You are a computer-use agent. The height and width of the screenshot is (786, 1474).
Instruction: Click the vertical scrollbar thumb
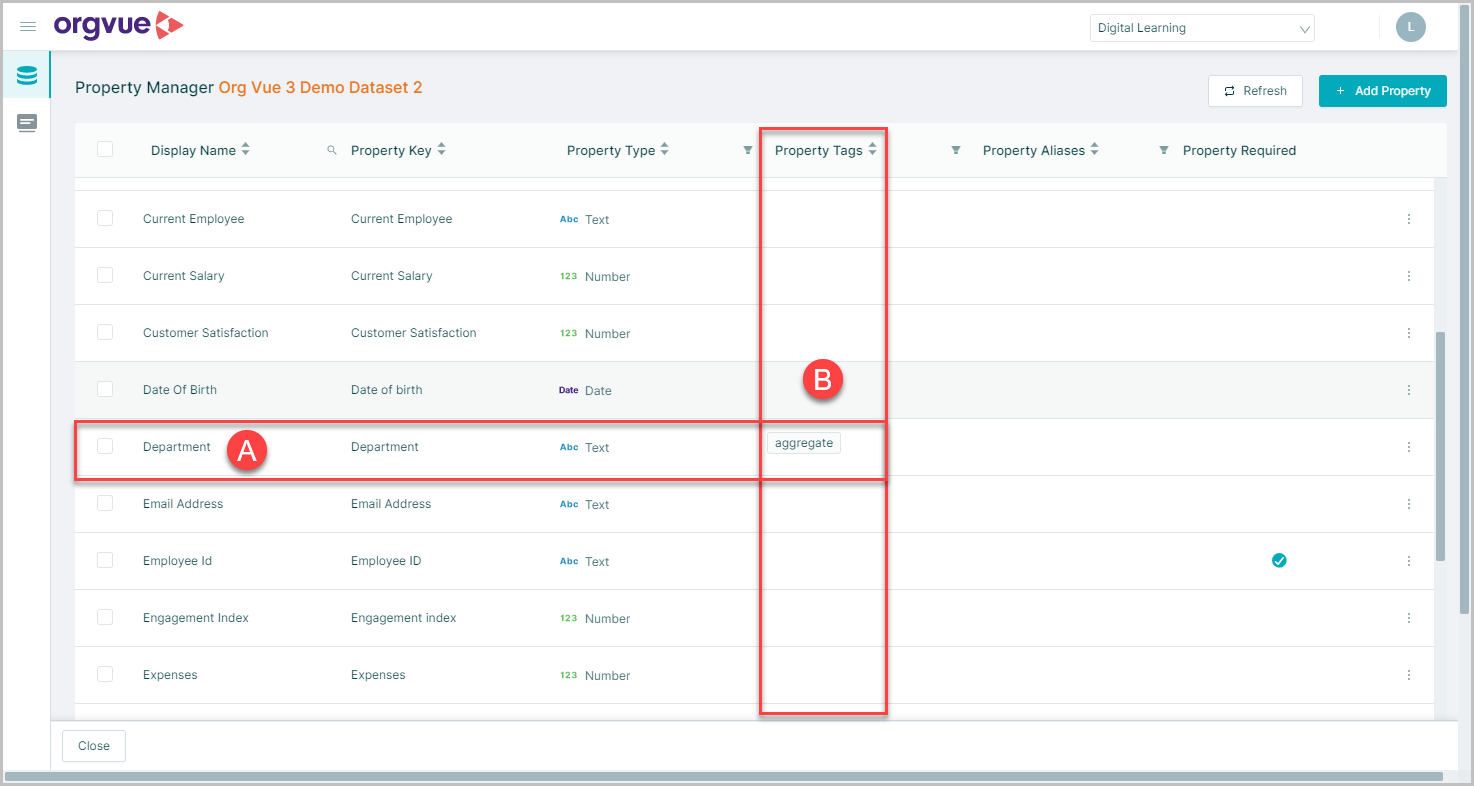tap(1440, 445)
